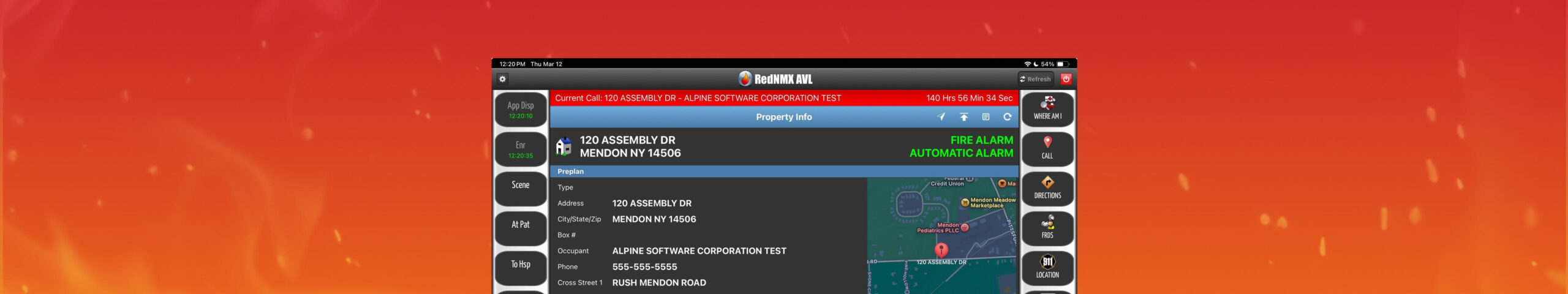Click the upload arrow icon in Property Info bar
The height and width of the screenshot is (294, 1568).
[963, 117]
